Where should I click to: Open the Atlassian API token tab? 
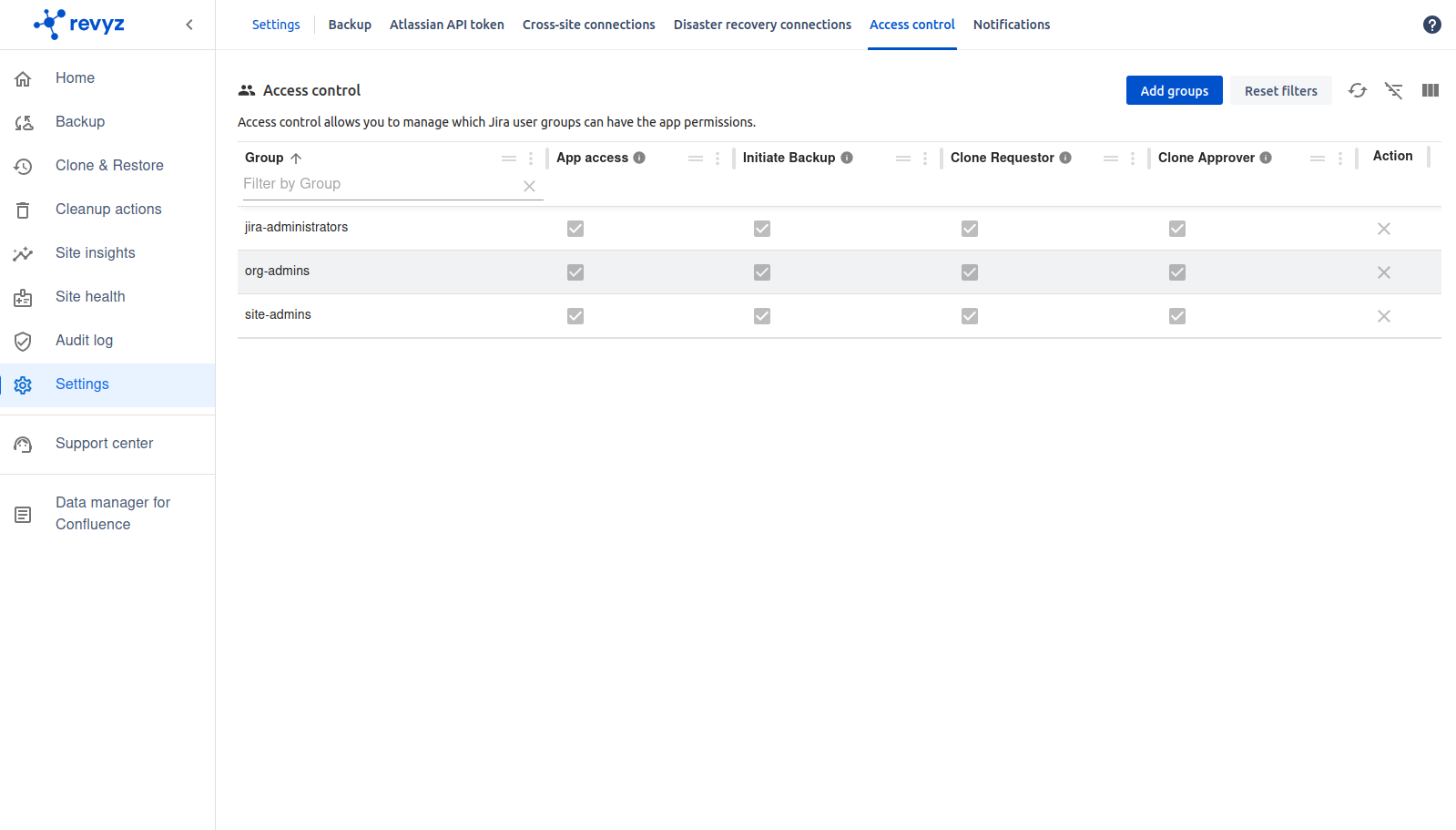[446, 25]
